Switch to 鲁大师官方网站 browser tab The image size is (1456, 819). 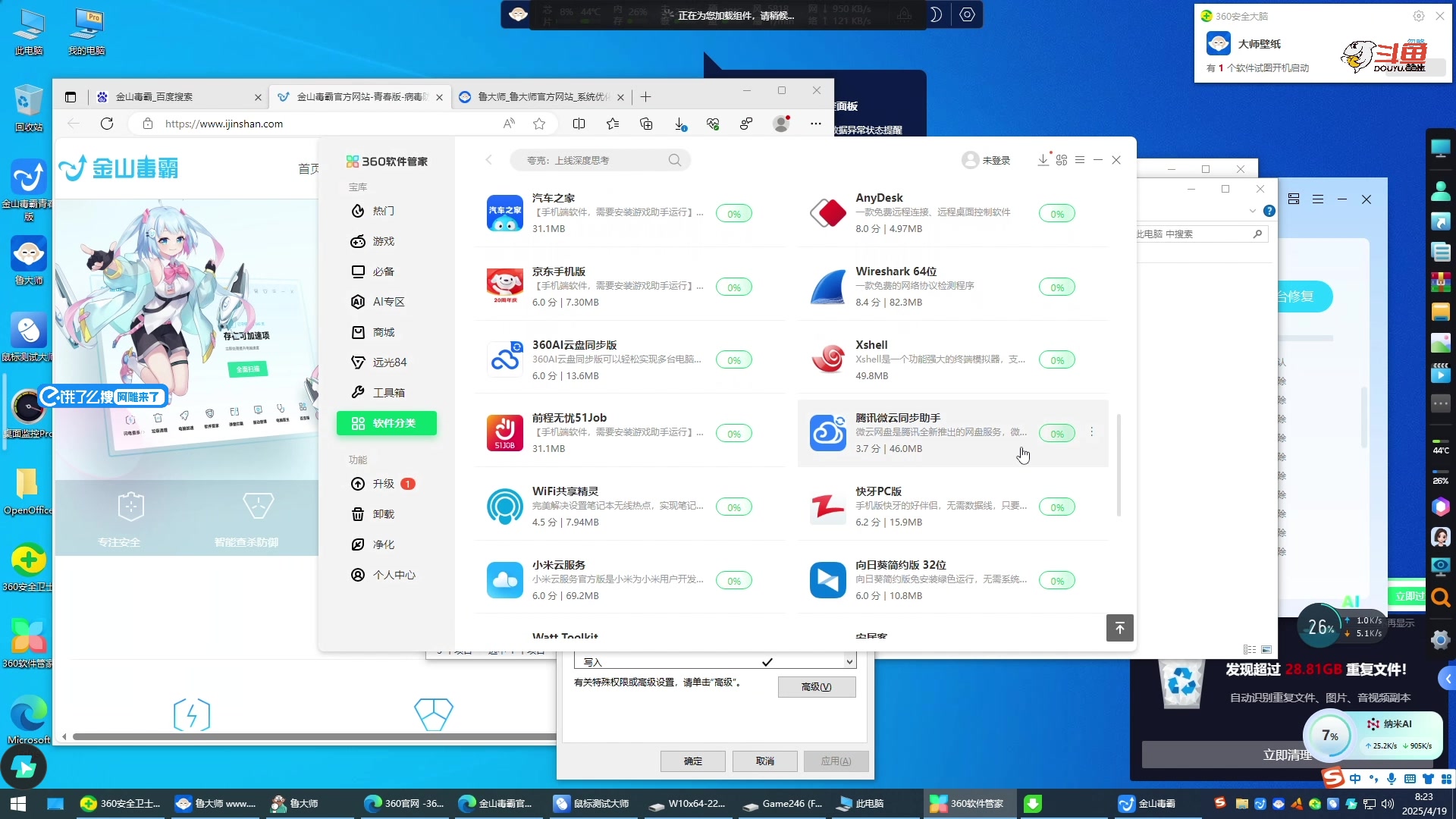[x=541, y=97]
